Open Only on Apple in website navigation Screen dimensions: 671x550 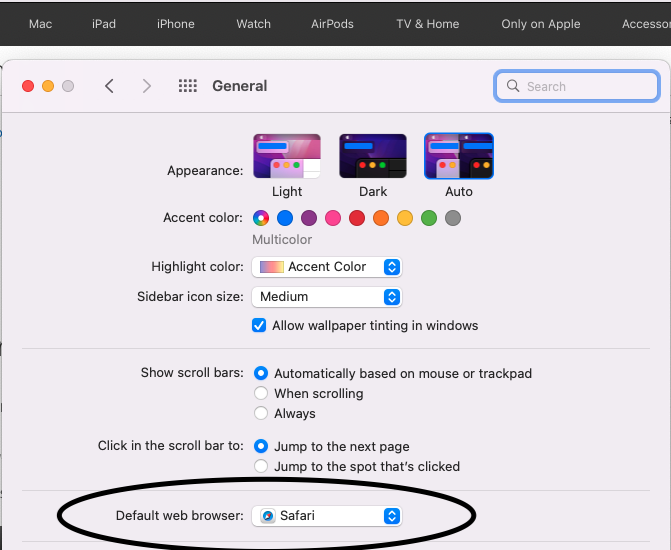541,24
